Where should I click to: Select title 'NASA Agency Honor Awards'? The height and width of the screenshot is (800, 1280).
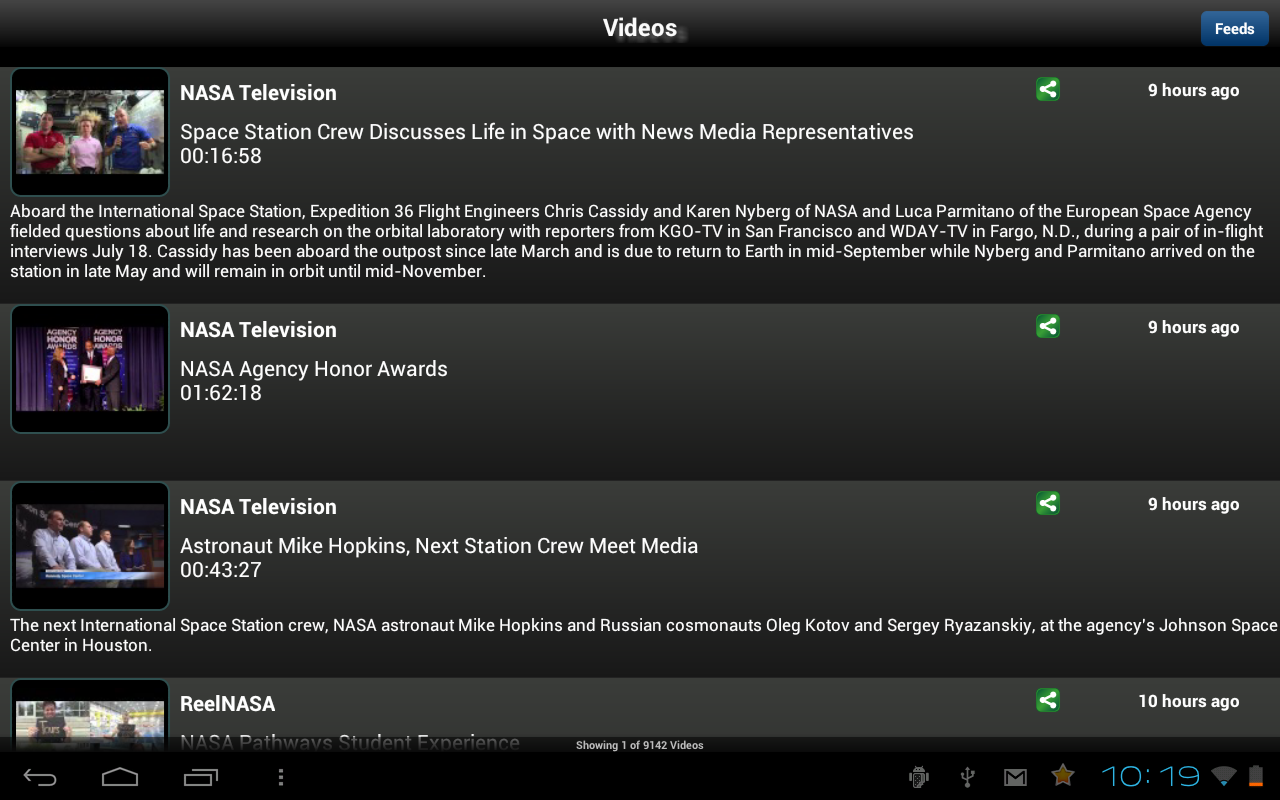pos(314,369)
